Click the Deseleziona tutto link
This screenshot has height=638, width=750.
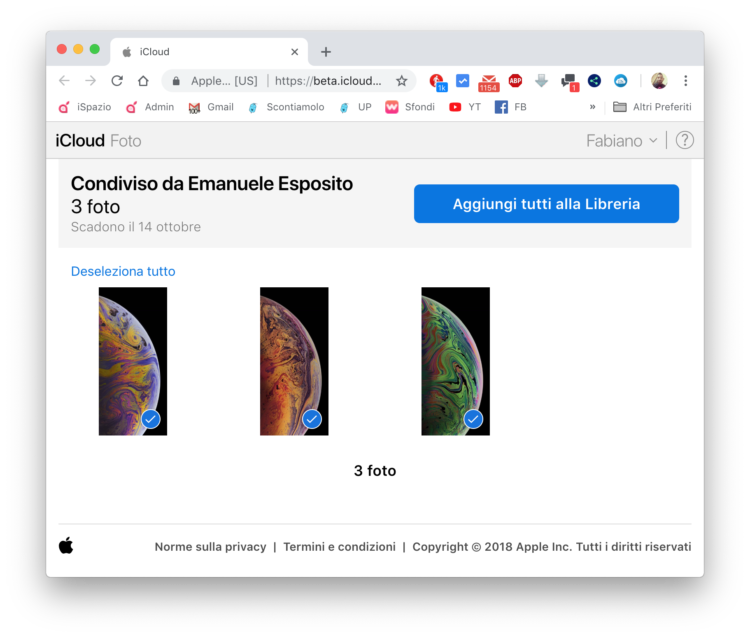click(x=123, y=271)
